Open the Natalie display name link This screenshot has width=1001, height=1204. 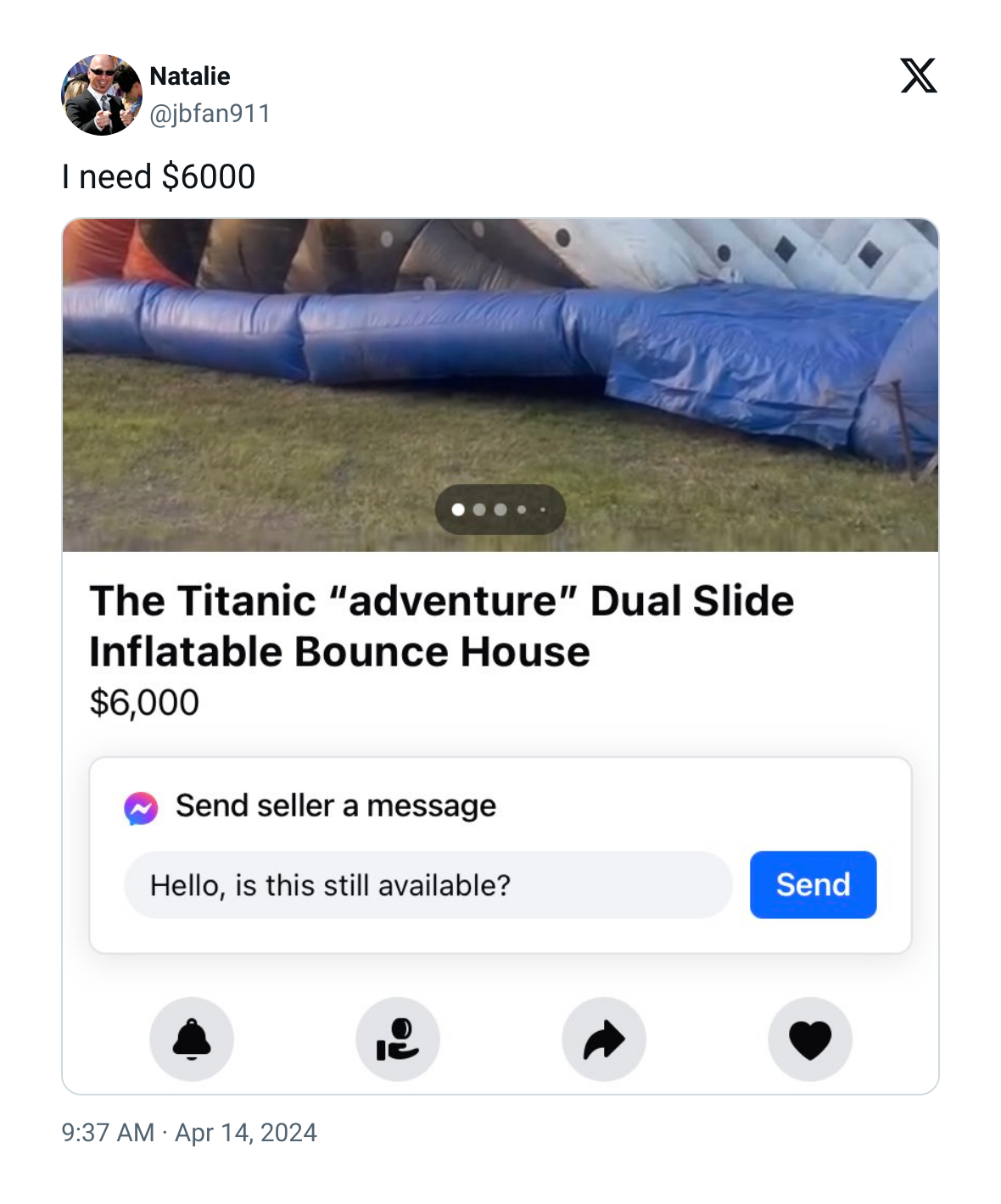(x=190, y=76)
